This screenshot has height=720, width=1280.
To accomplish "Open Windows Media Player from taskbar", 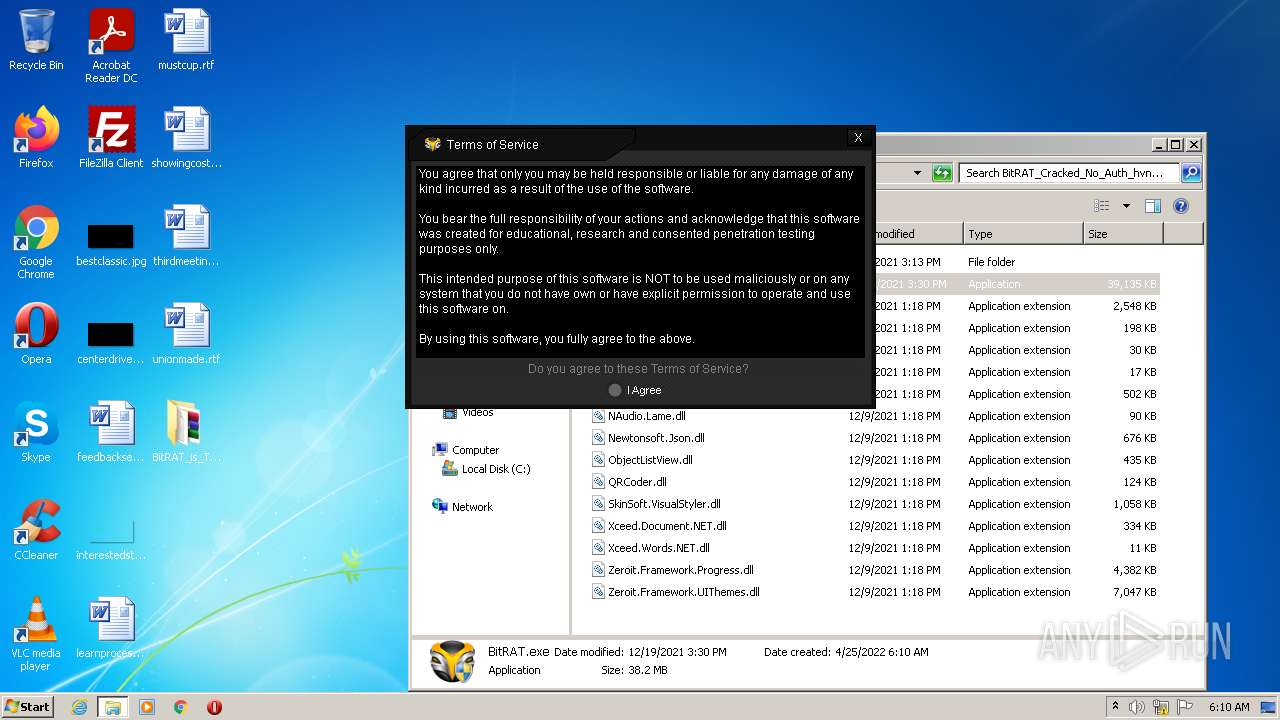I will 147,707.
